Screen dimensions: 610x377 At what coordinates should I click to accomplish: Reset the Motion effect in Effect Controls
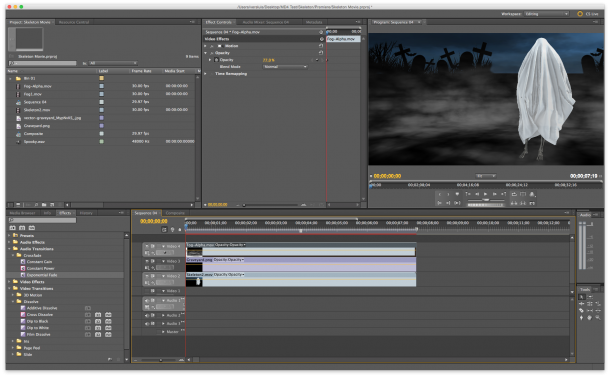321,46
